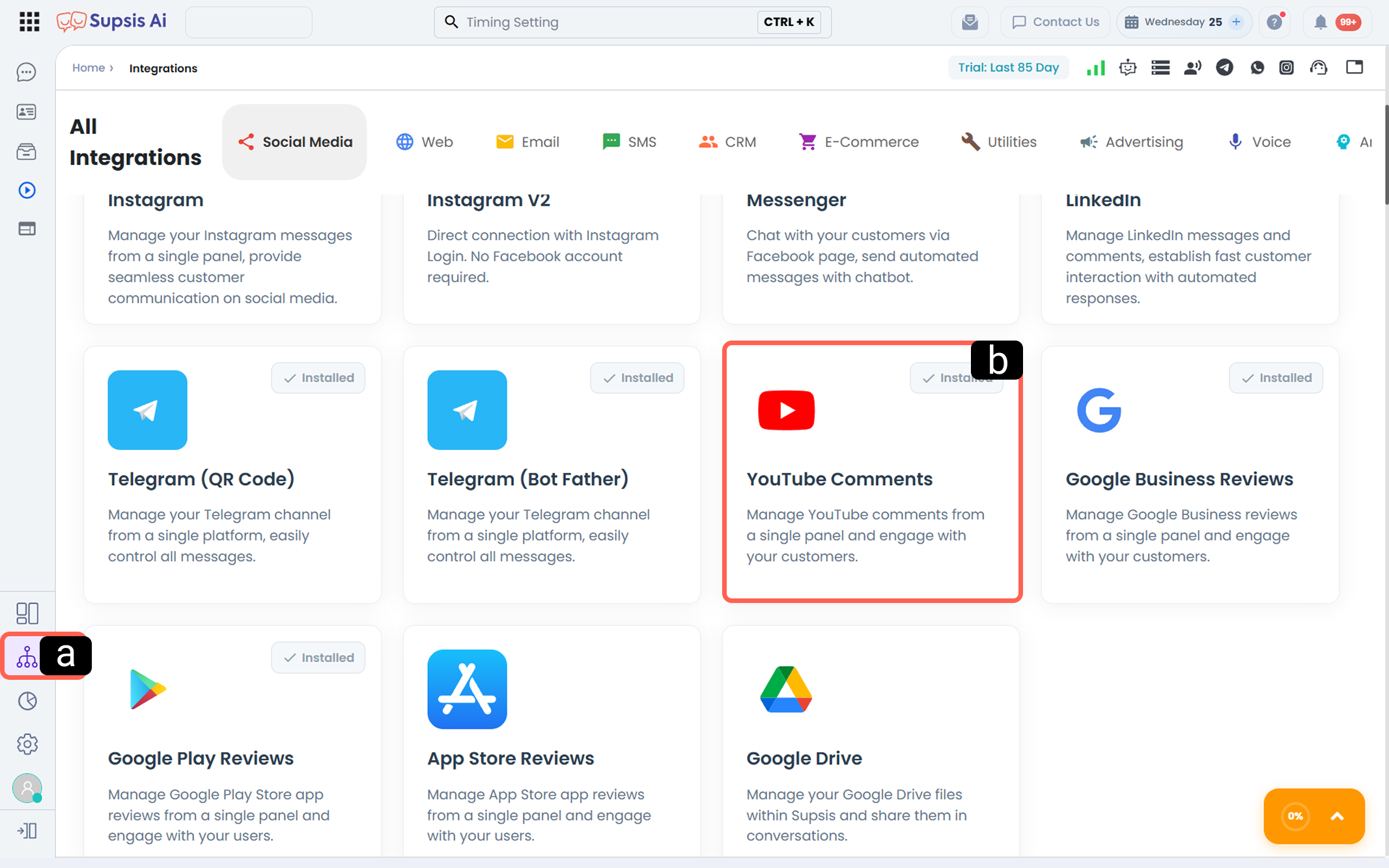The height and width of the screenshot is (868, 1389).
Task: Click the Timing Setting search field
Action: click(632, 22)
